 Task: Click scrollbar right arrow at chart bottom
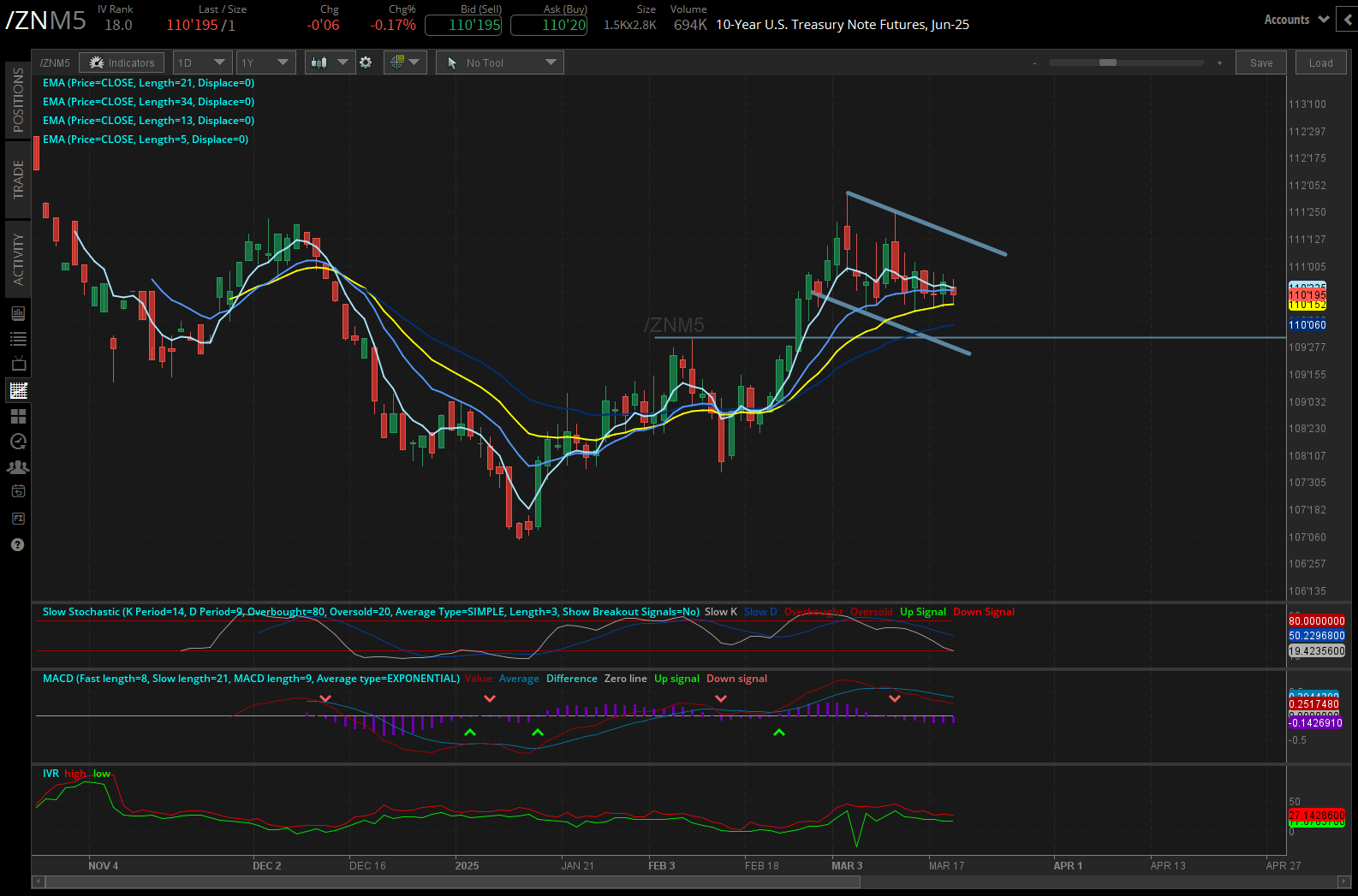[1343, 881]
